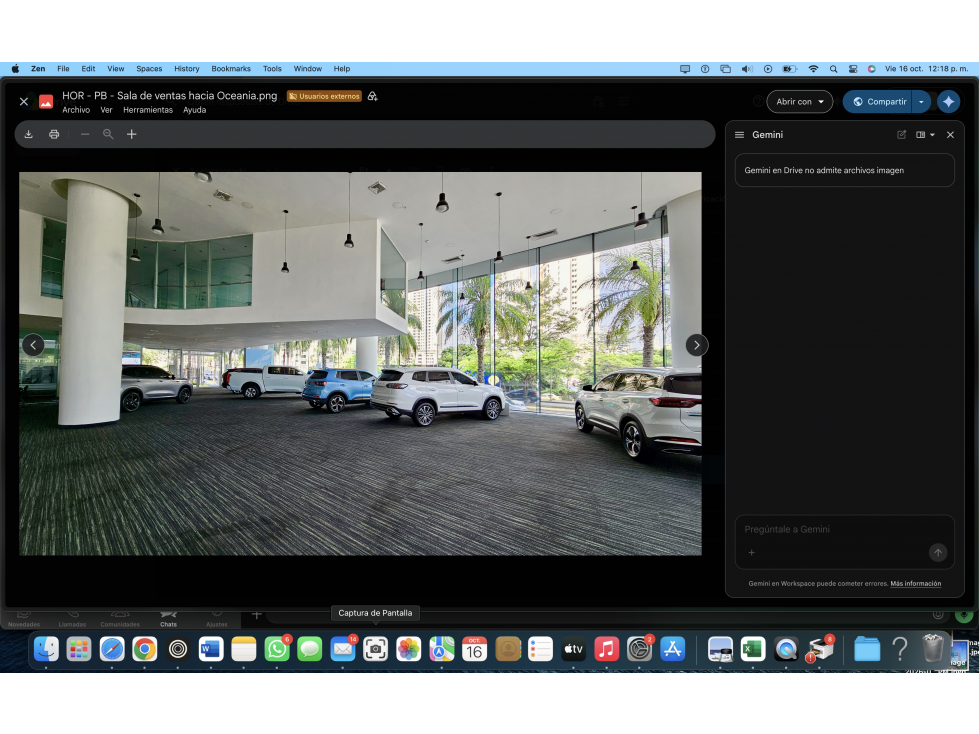Open Microsoft Excel from the dock
The height and width of the screenshot is (734, 979).
(753, 650)
